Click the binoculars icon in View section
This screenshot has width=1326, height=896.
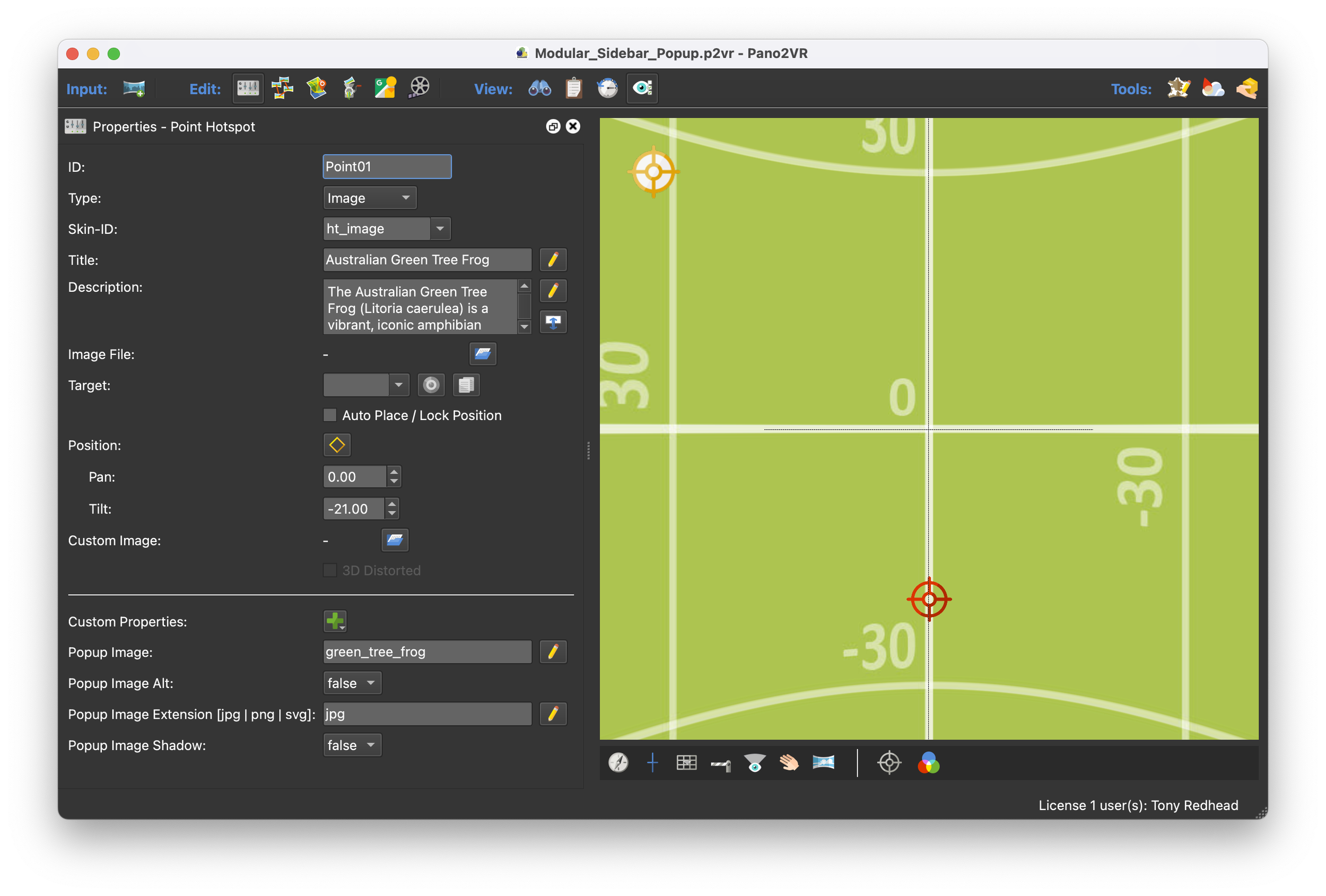(x=539, y=89)
